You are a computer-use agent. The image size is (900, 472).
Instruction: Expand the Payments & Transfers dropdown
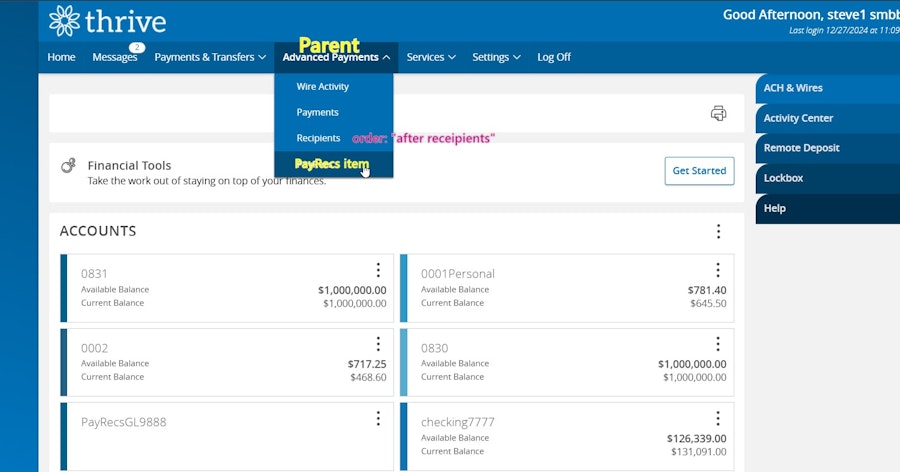(210, 57)
